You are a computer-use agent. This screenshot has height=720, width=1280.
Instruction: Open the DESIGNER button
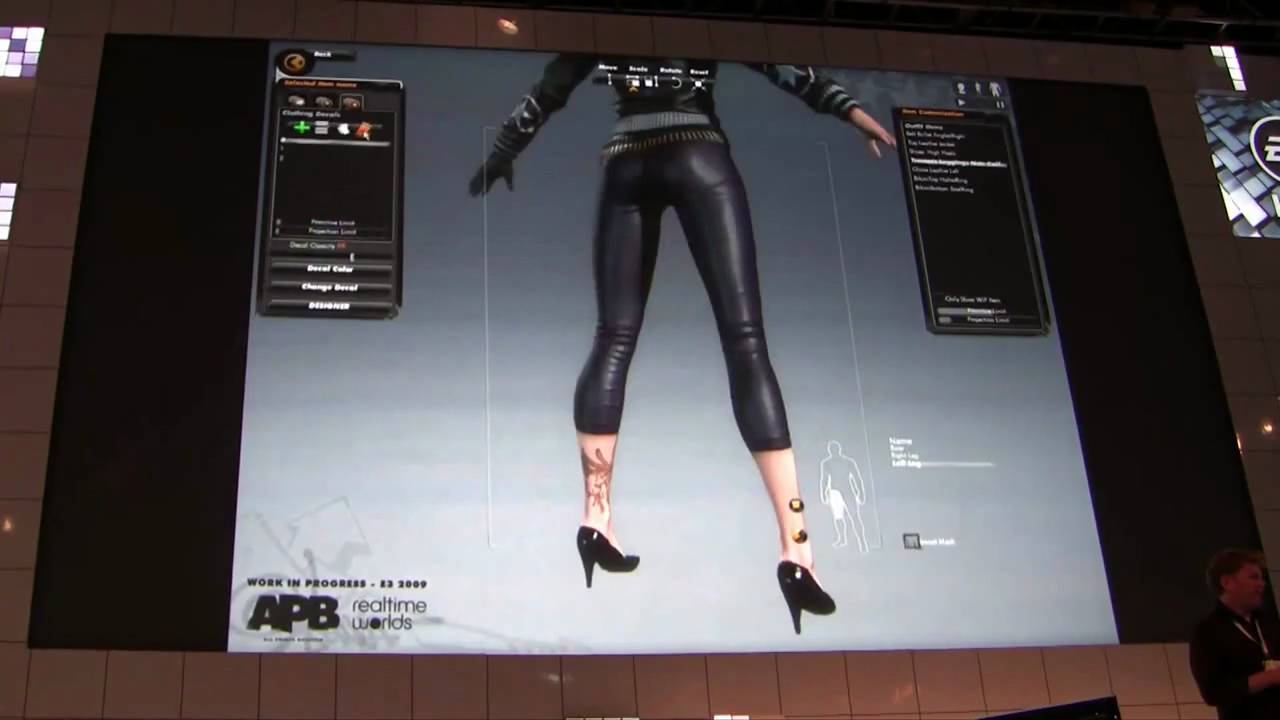coord(330,306)
